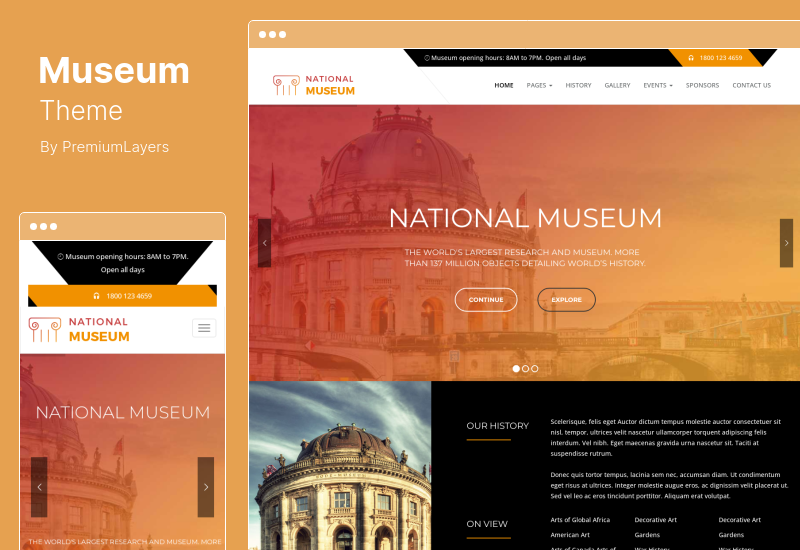Open the History menu item
This screenshot has width=800, height=550.
pos(578,85)
